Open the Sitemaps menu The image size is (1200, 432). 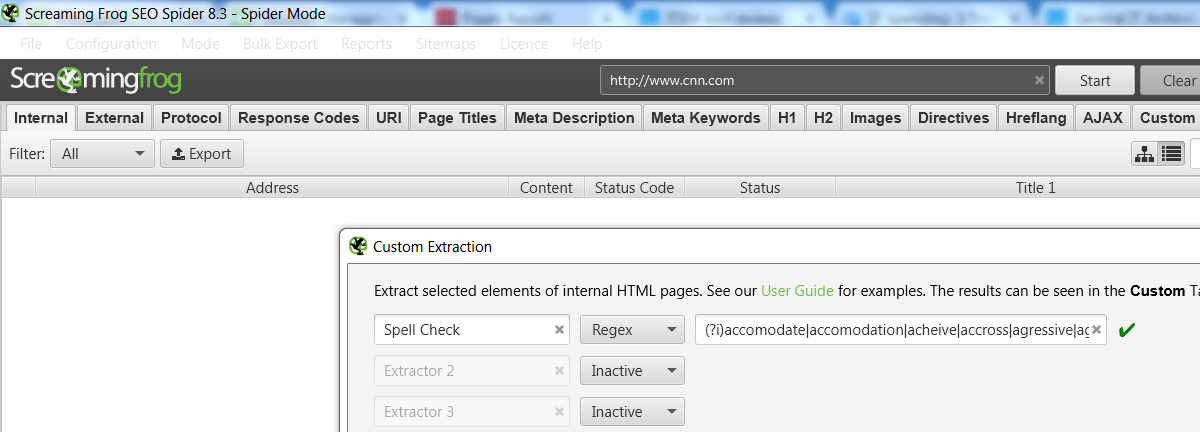point(445,44)
